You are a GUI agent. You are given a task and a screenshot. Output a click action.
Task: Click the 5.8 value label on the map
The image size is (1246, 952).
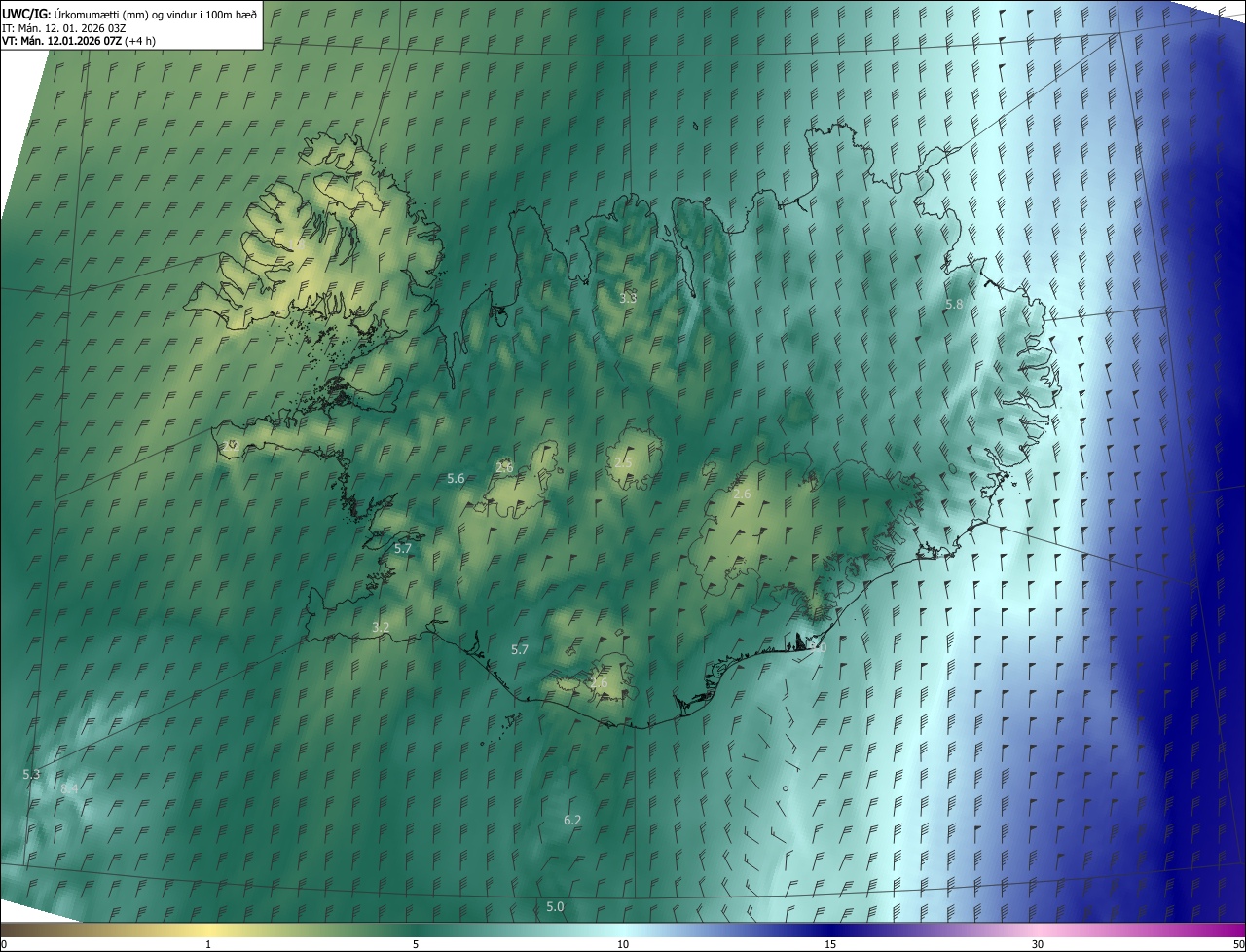click(954, 305)
